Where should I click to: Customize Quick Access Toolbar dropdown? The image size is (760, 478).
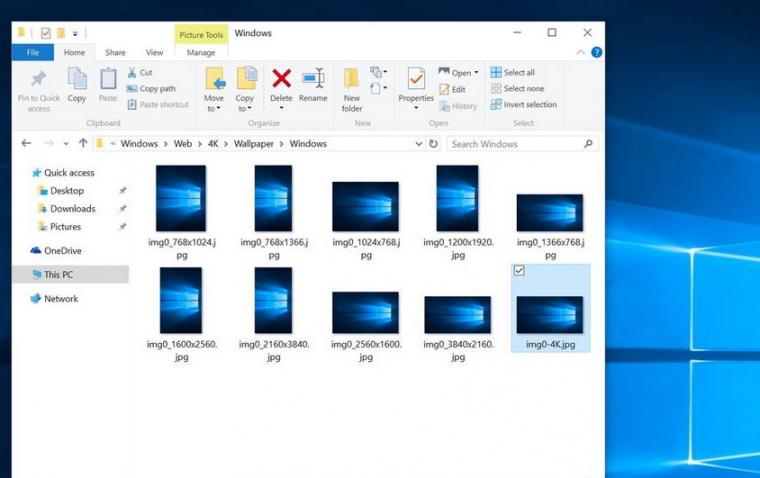(75, 33)
